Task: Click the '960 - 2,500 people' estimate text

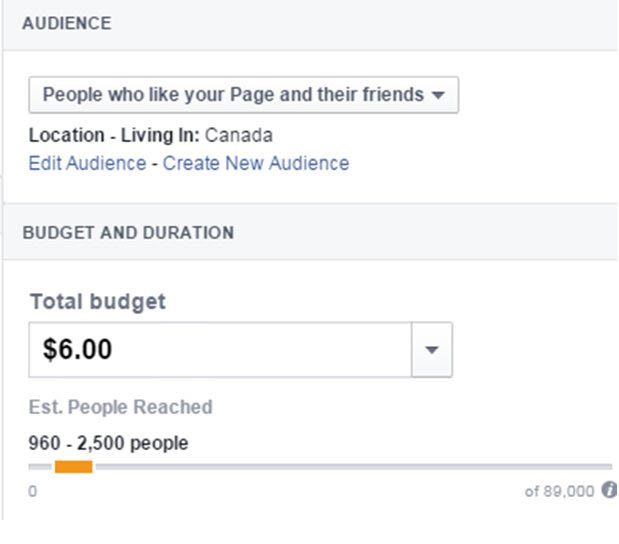Action: click(108, 443)
